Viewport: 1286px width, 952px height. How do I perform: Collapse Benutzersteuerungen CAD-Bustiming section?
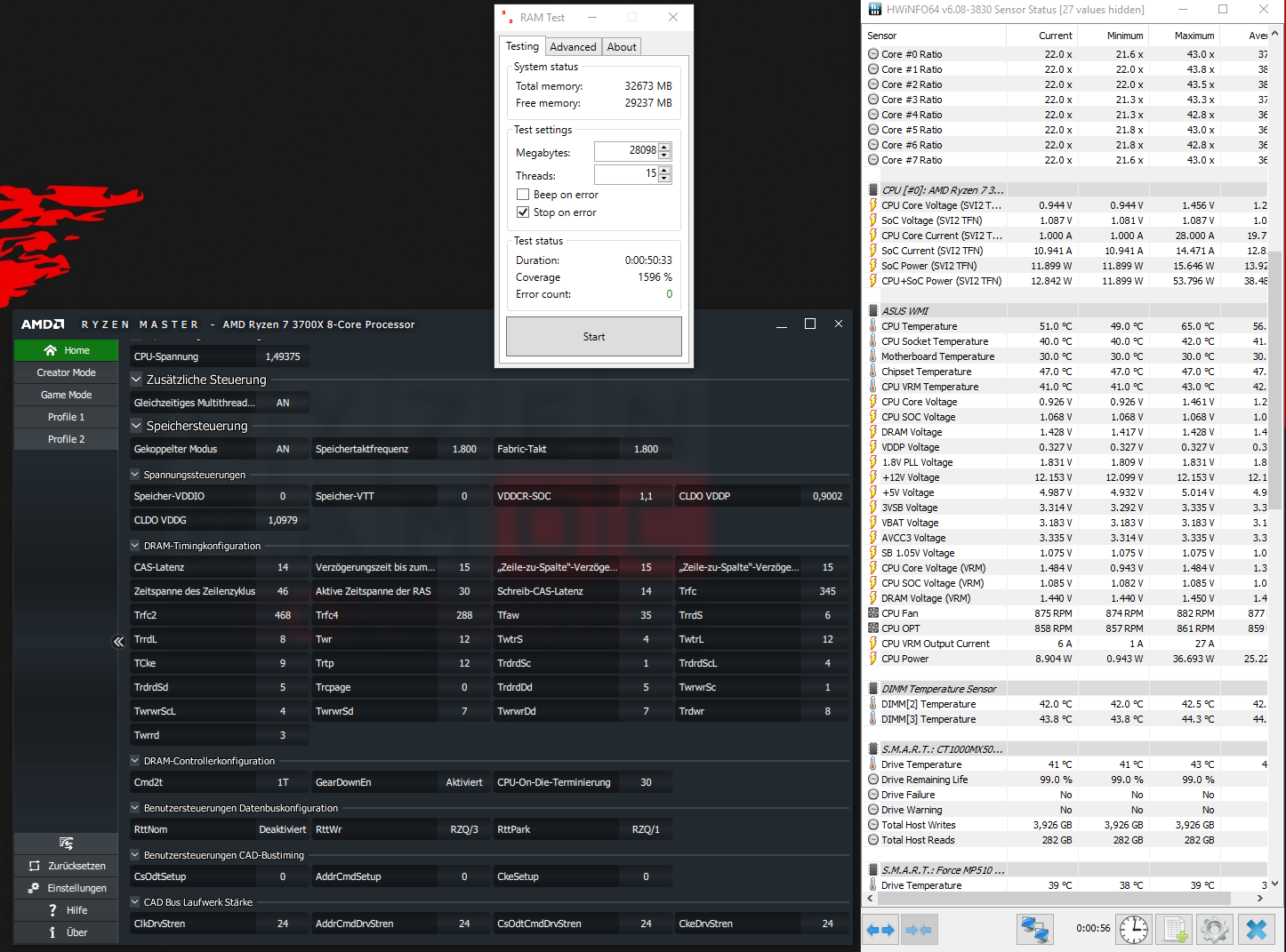(135, 855)
